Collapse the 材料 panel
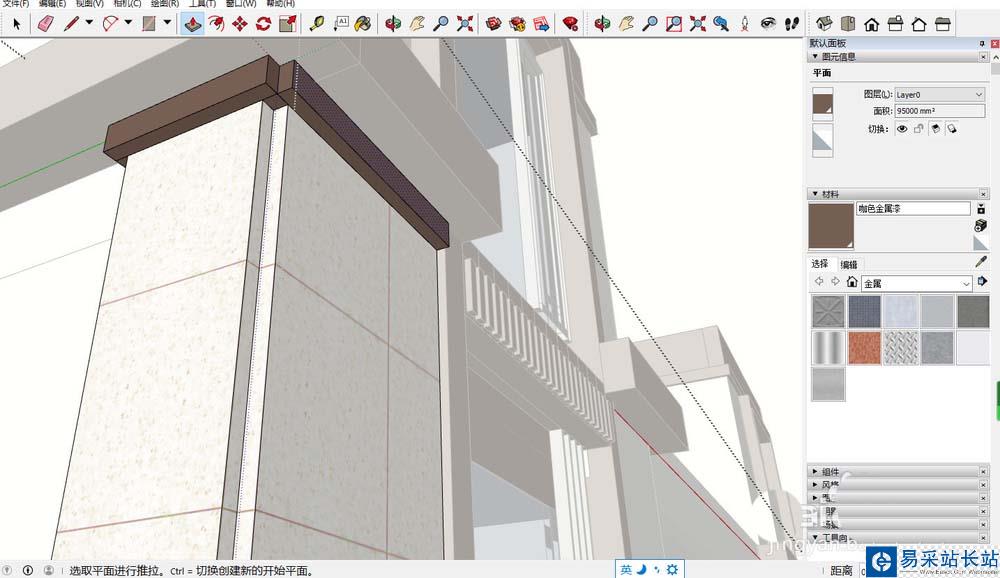 [815, 194]
